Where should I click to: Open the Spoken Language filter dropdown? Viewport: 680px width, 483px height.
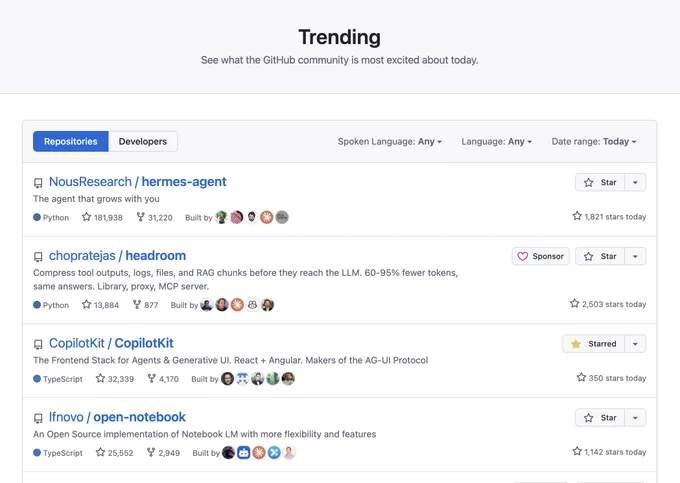coord(389,141)
